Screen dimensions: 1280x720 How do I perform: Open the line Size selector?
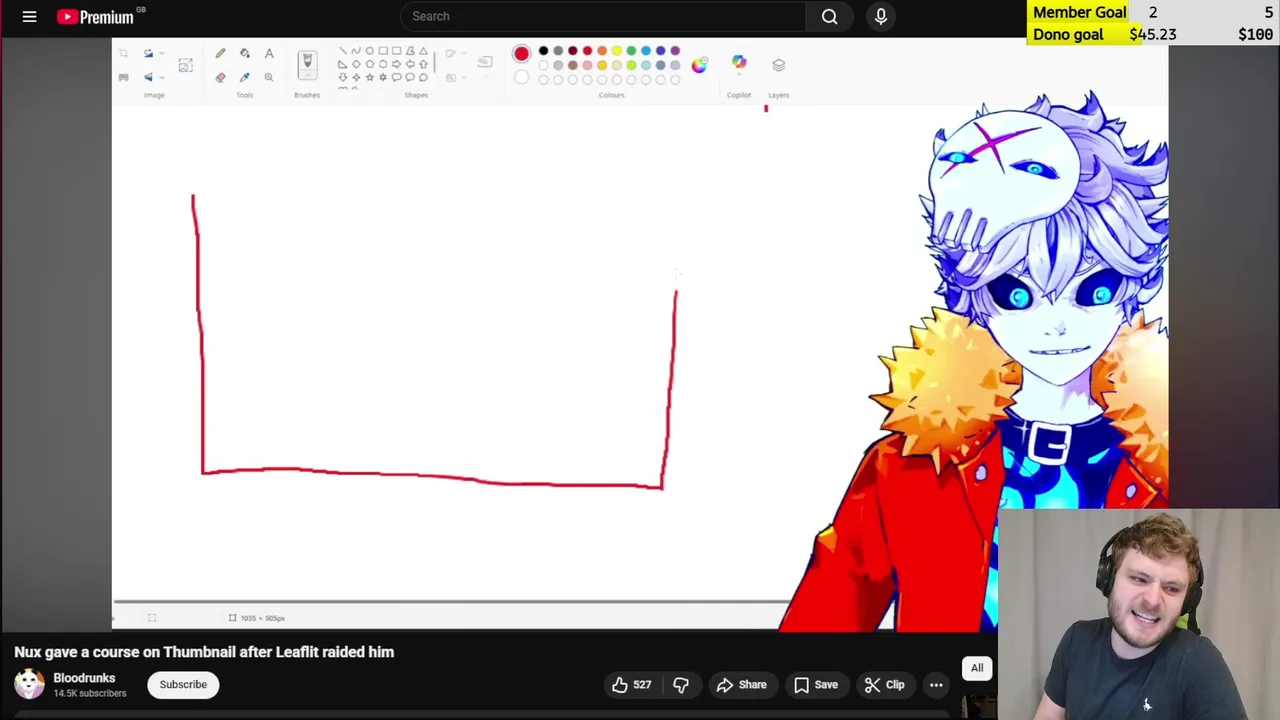pos(485,62)
